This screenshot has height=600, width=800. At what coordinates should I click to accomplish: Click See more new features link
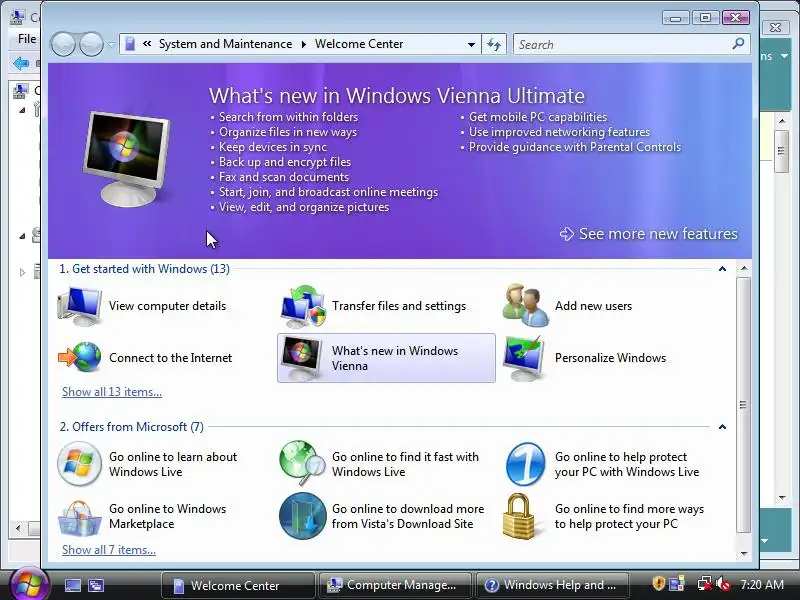(648, 234)
